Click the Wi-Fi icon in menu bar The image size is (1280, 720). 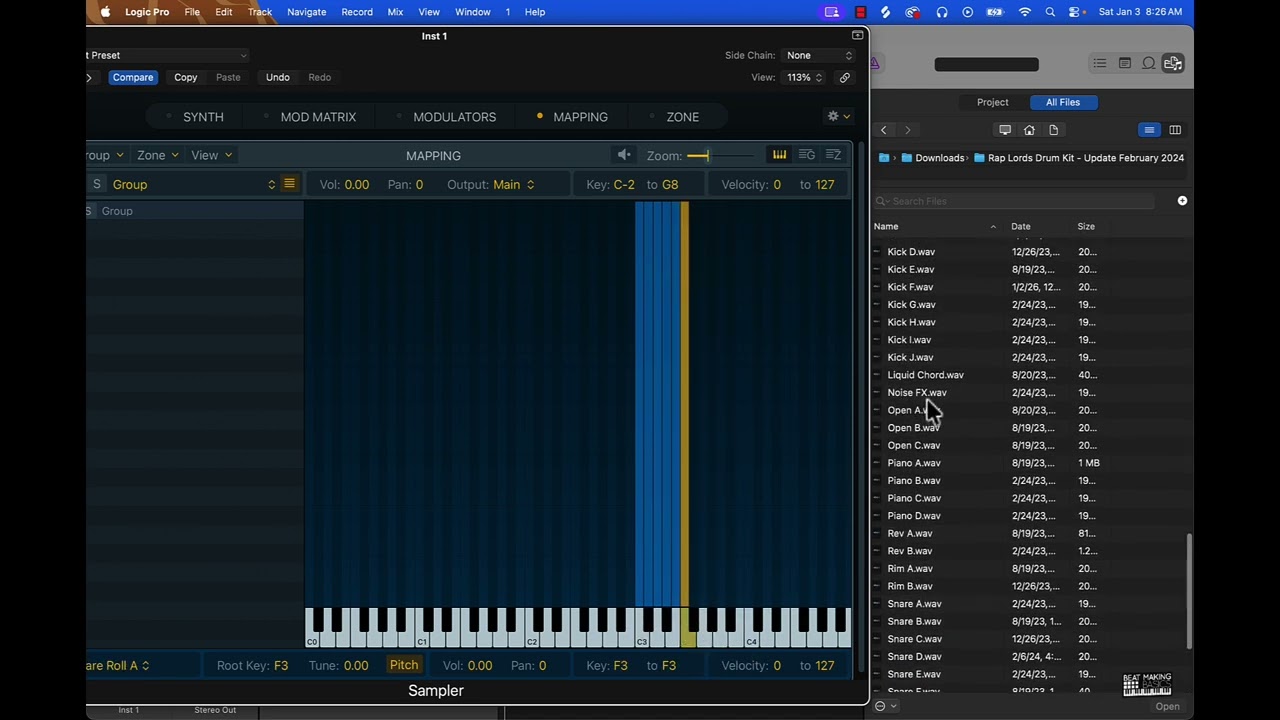coord(1024,12)
